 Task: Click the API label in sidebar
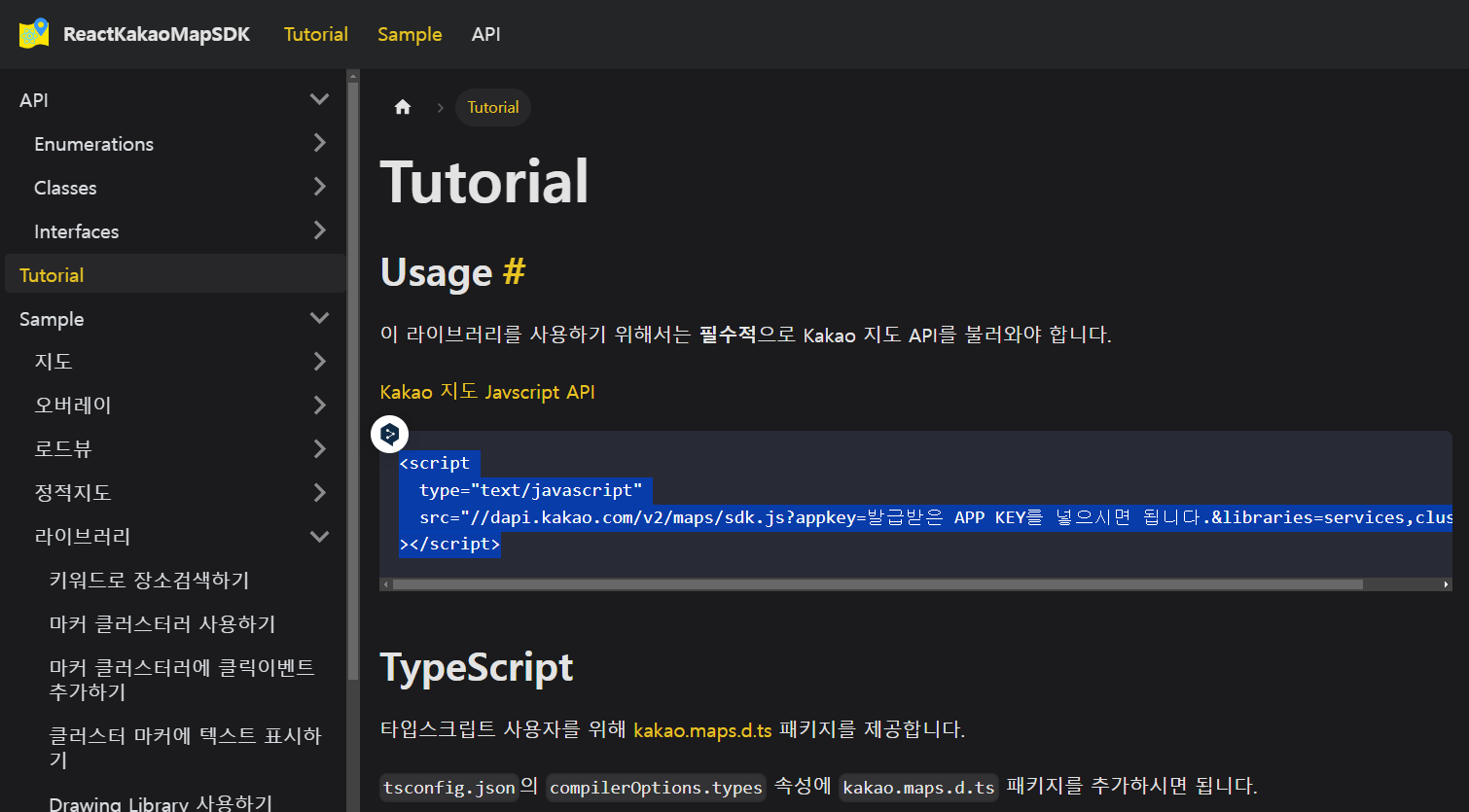[34, 99]
